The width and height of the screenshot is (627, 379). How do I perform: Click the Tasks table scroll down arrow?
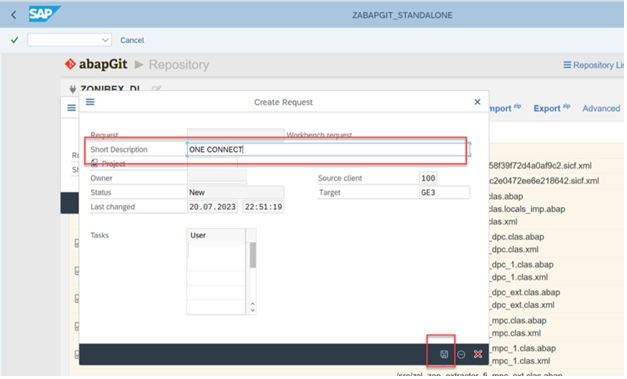[x=253, y=310]
